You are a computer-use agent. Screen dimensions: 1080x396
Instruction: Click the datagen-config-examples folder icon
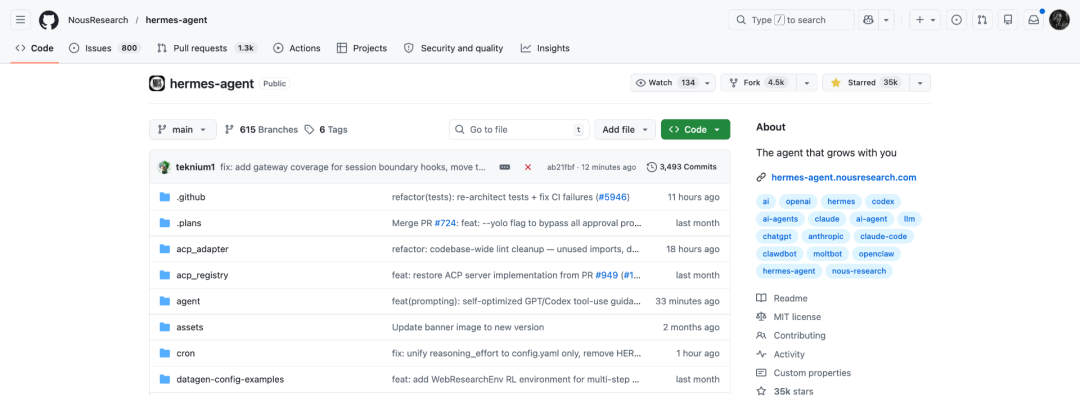(x=165, y=379)
